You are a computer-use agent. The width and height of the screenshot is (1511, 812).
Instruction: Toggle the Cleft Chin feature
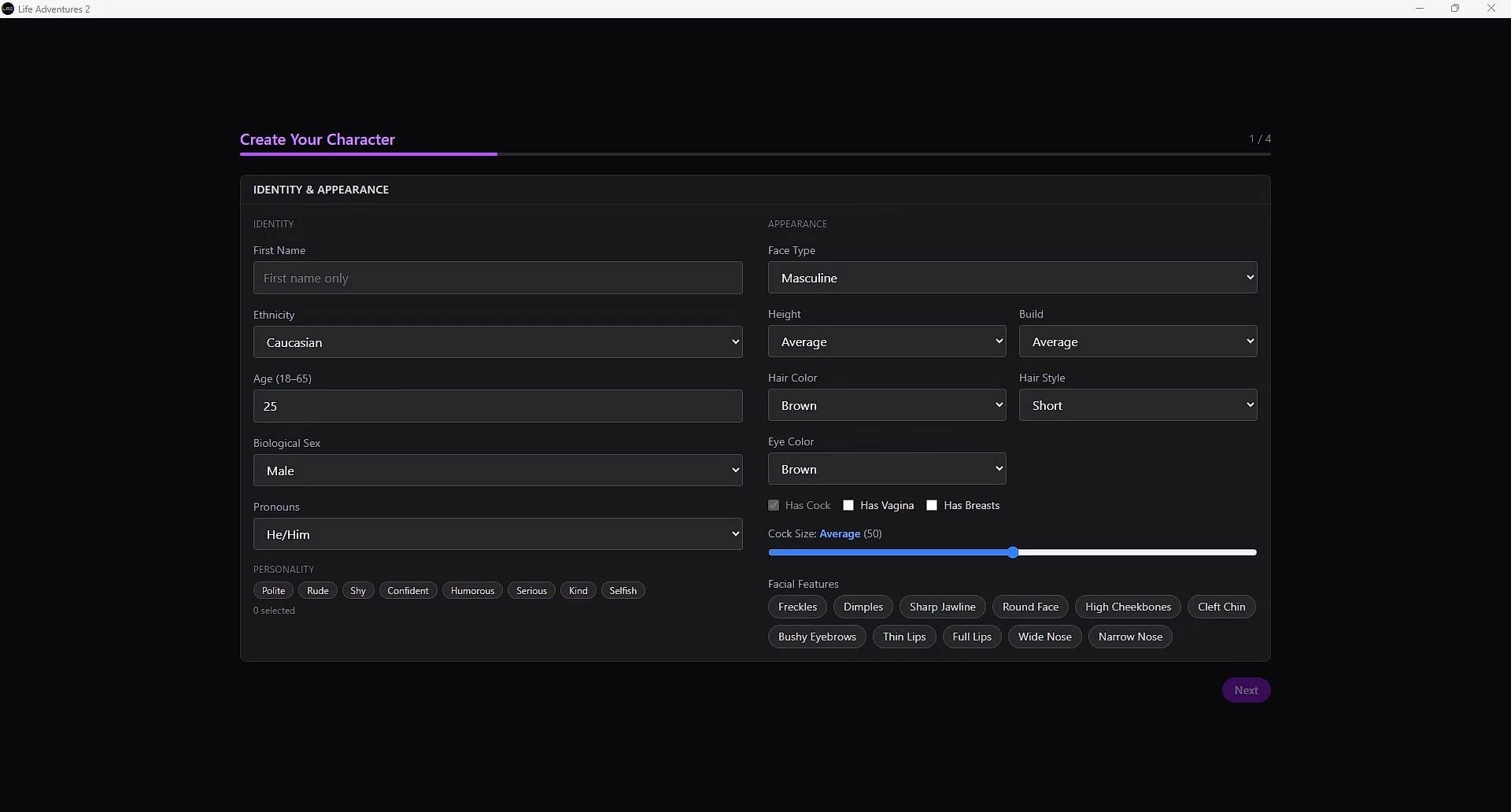click(x=1221, y=607)
